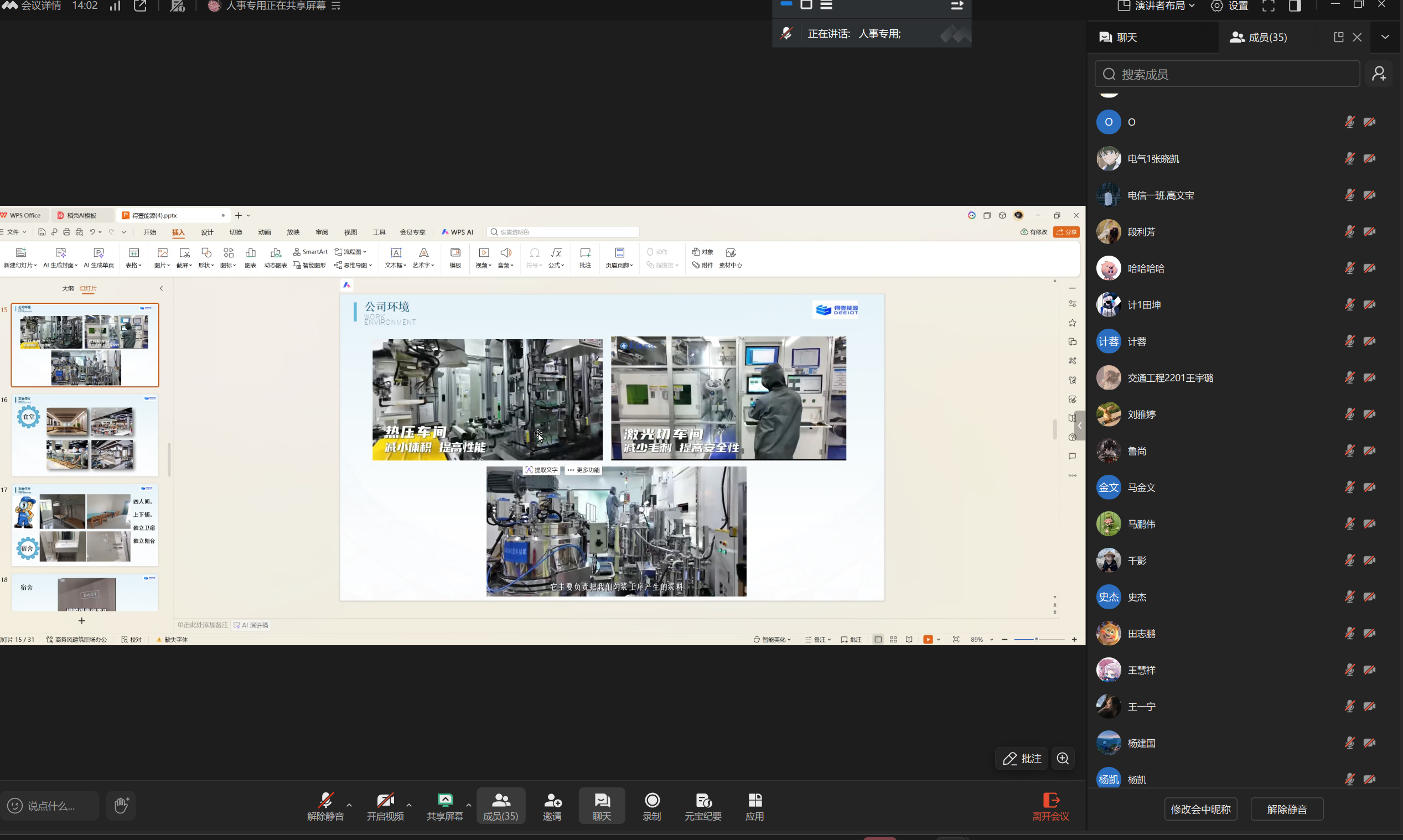Pop out the members panel

coord(1338,38)
